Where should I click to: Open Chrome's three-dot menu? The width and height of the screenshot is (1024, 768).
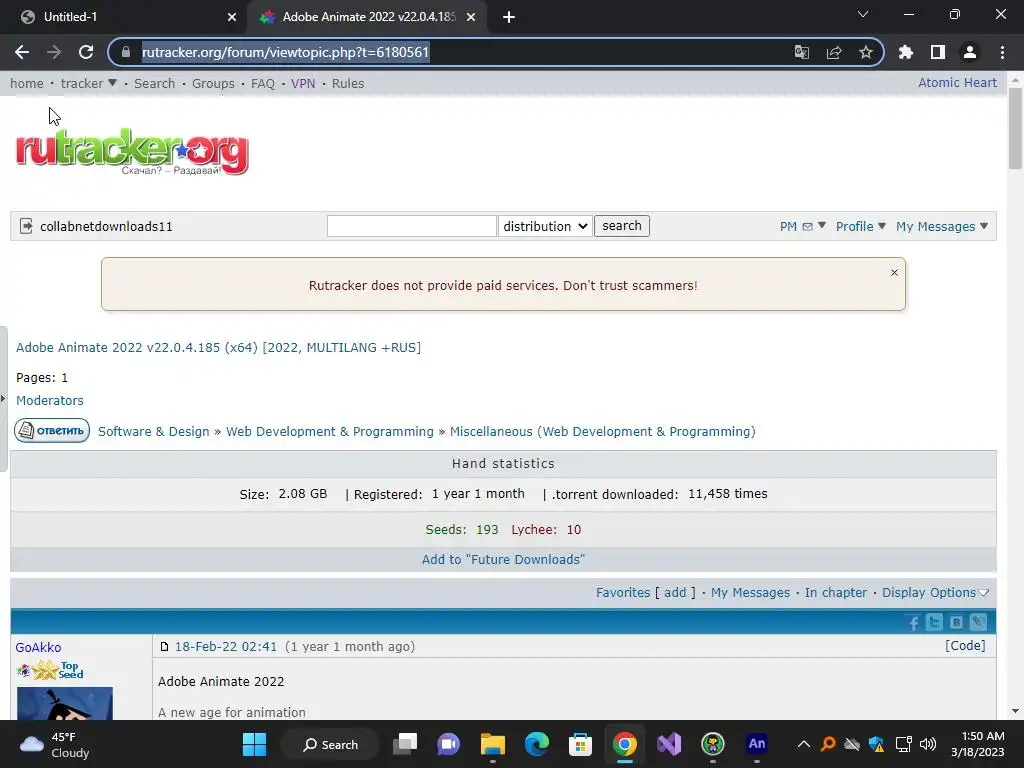1002,52
